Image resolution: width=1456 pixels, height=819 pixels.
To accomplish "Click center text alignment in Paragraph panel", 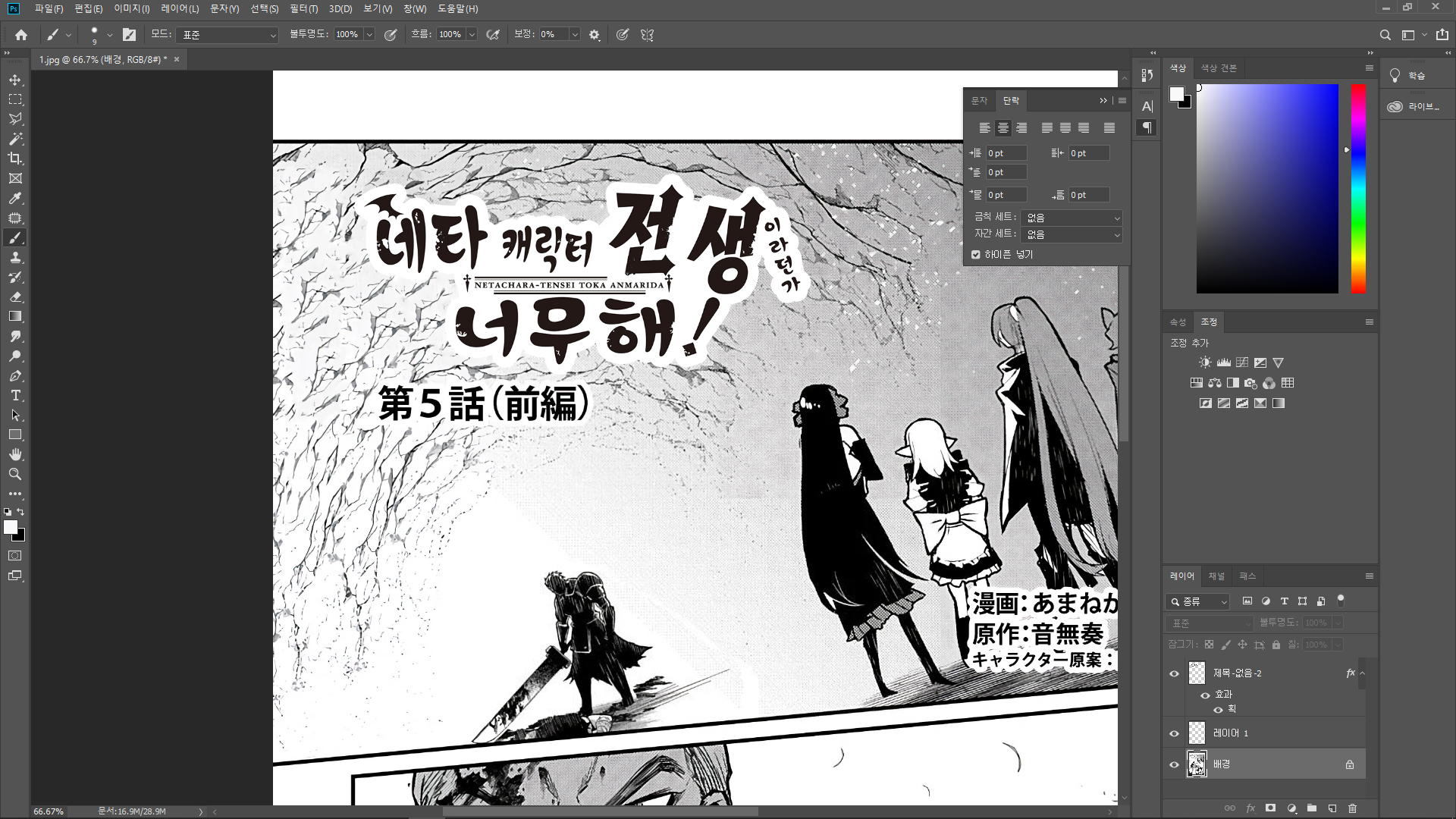I will 1003,127.
